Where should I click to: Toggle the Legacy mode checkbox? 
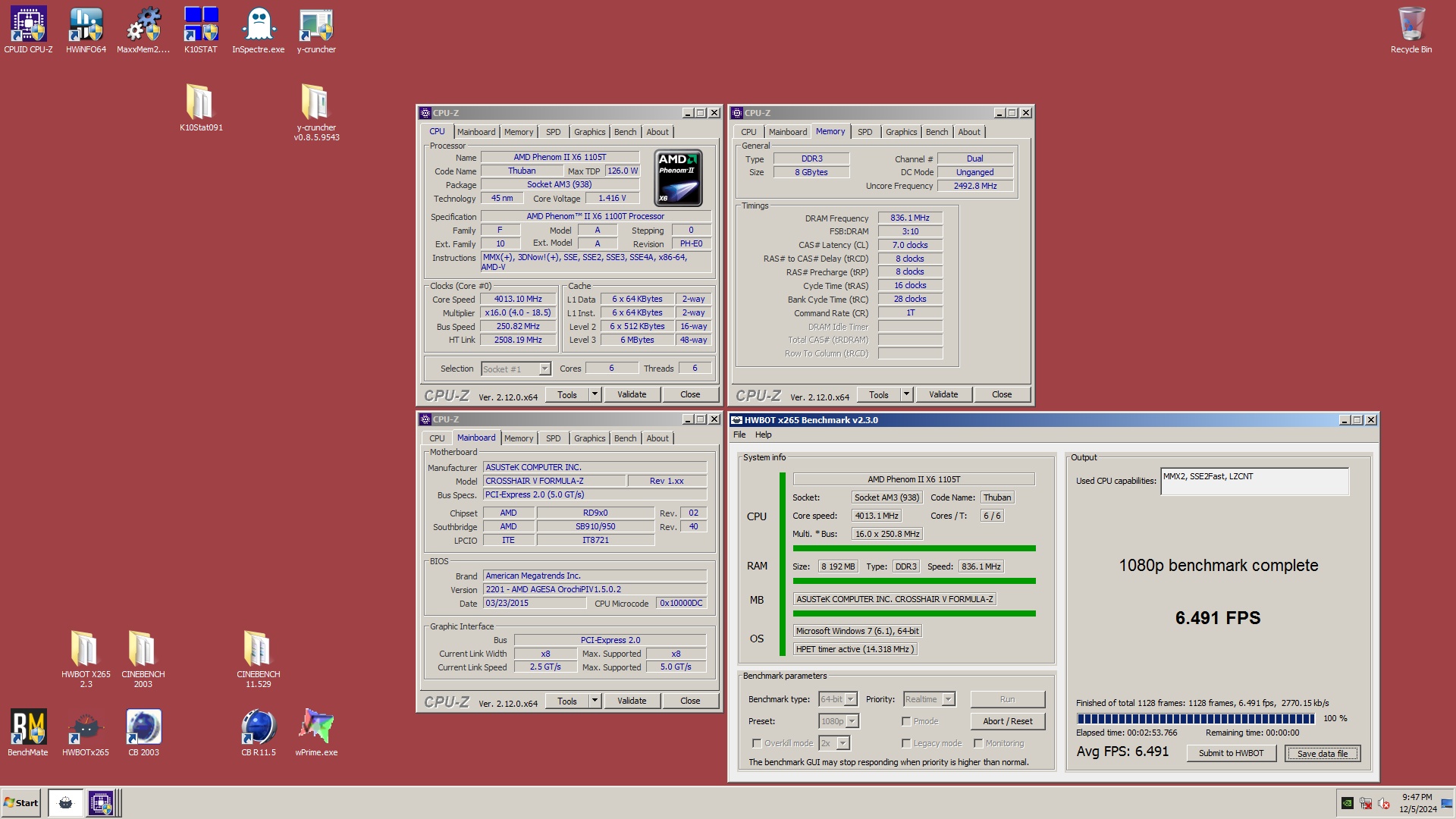pyautogui.click(x=906, y=743)
